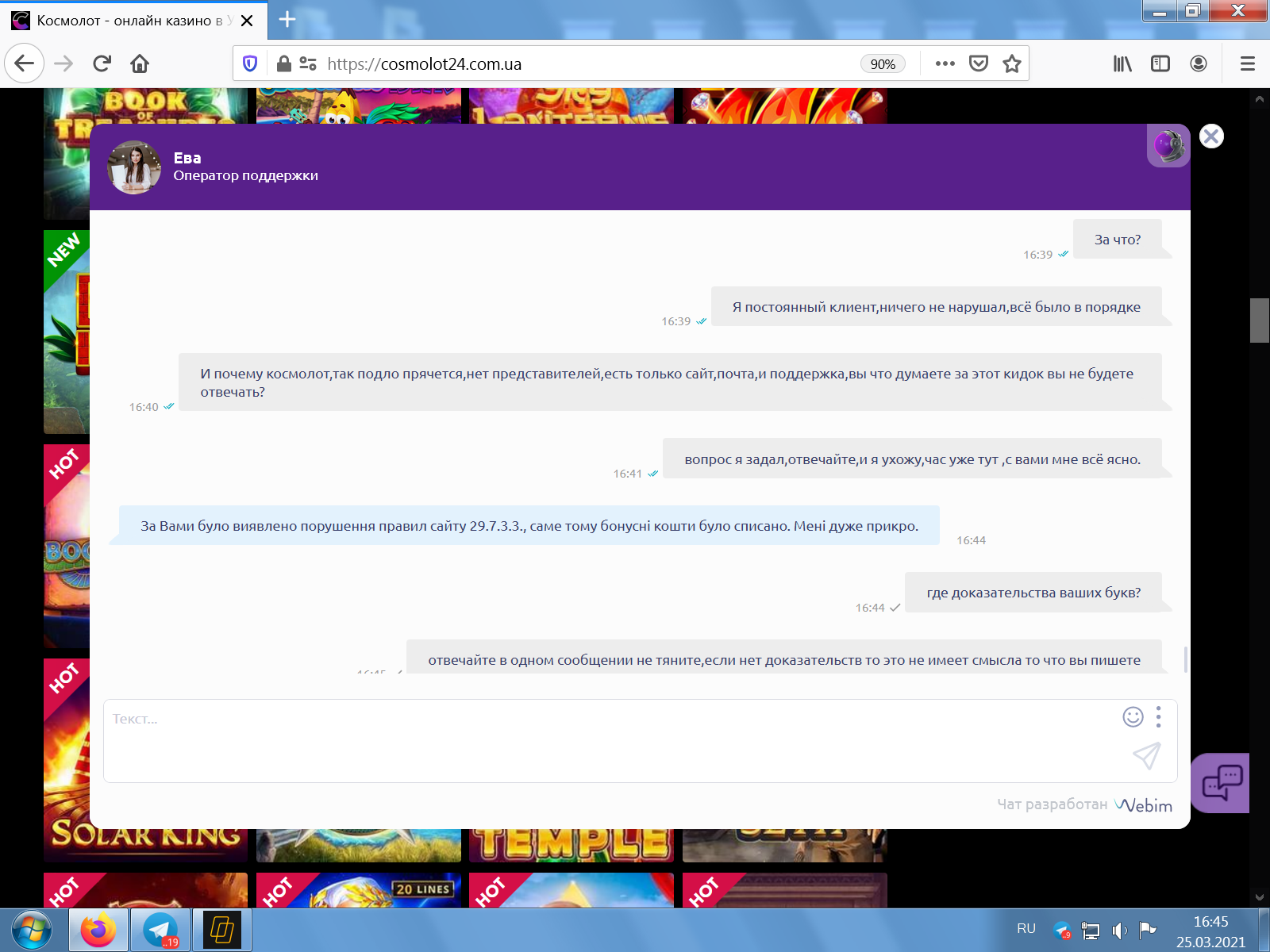Reset the 90% zoom level badge
Viewport: 1270px width, 952px height.
point(883,64)
